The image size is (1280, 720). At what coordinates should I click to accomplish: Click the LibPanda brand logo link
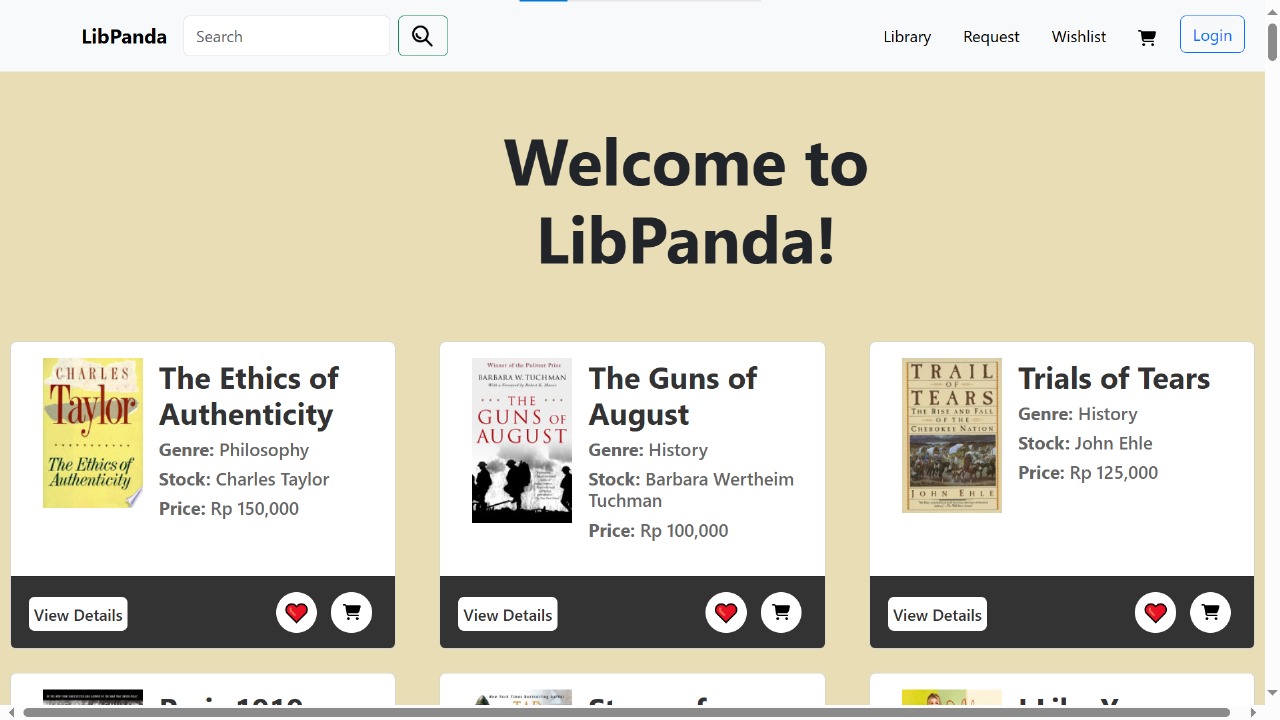coord(124,37)
